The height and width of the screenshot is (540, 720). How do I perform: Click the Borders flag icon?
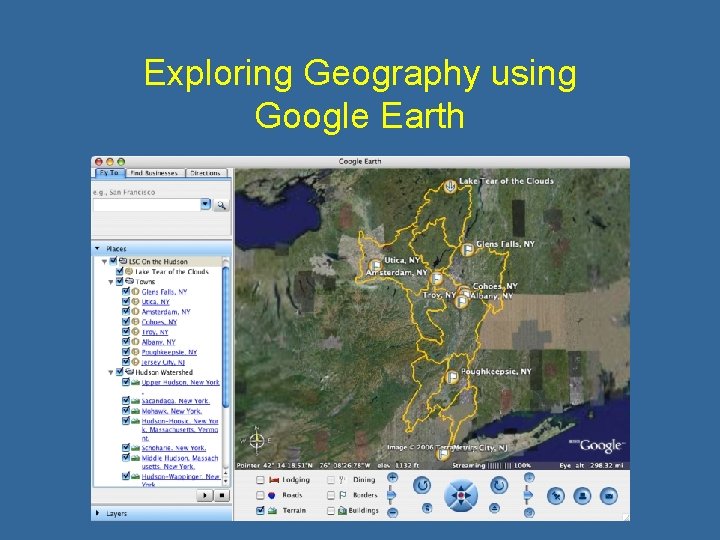[343, 495]
